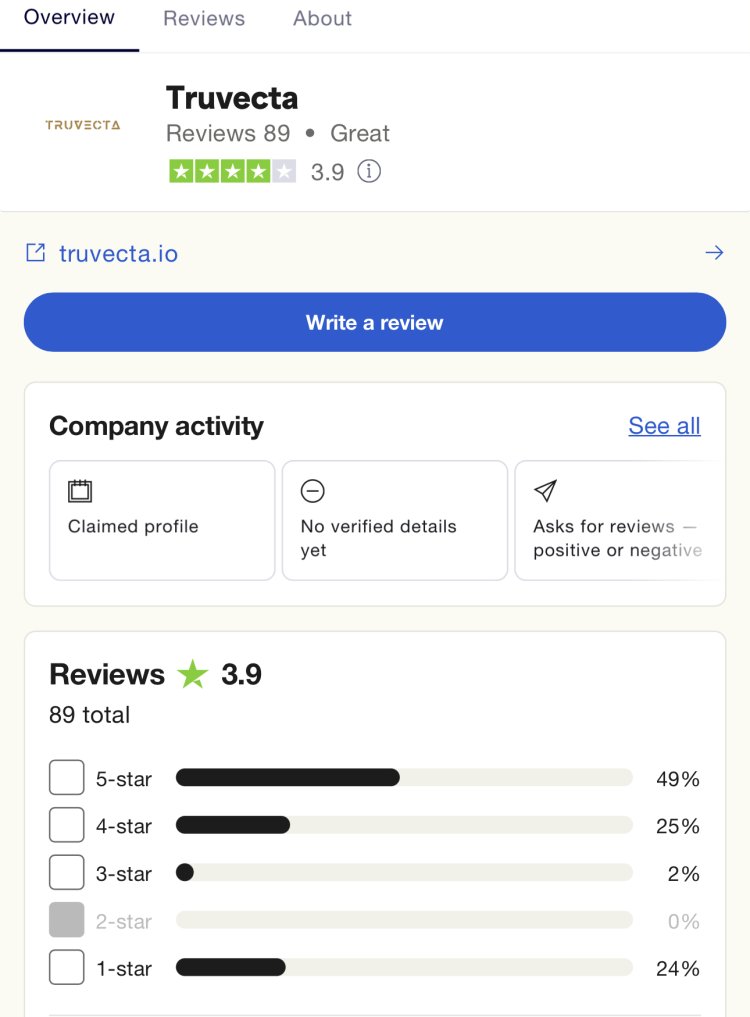
Task: Click the right arrow beside the website link
Action: pos(714,252)
